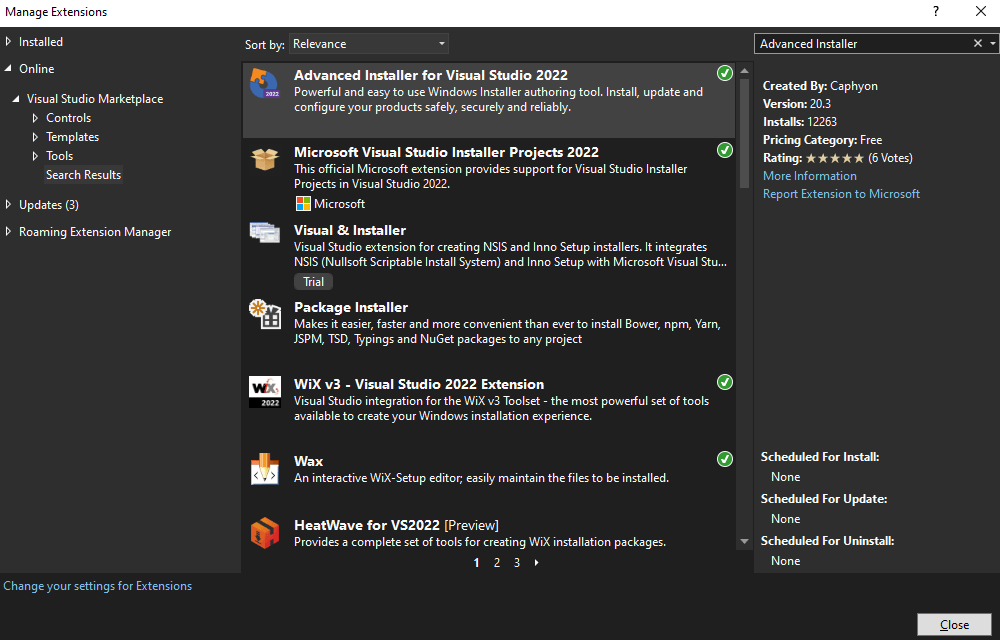Click the scrollbar down arrow in results

(744, 542)
